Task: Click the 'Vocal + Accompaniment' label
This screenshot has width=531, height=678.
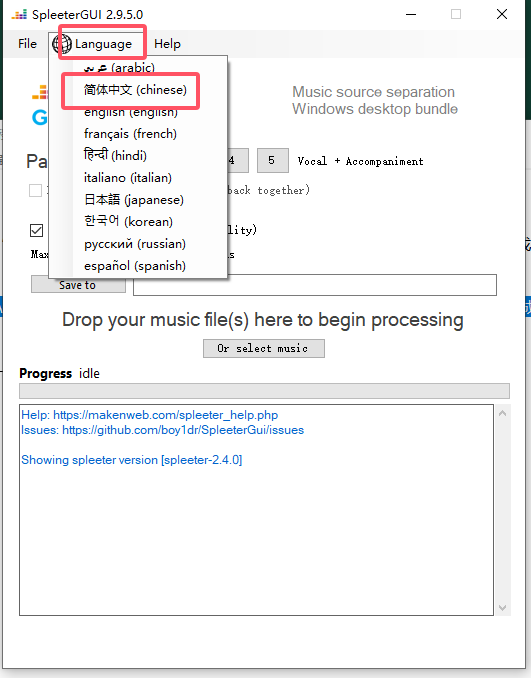Action: click(361, 161)
